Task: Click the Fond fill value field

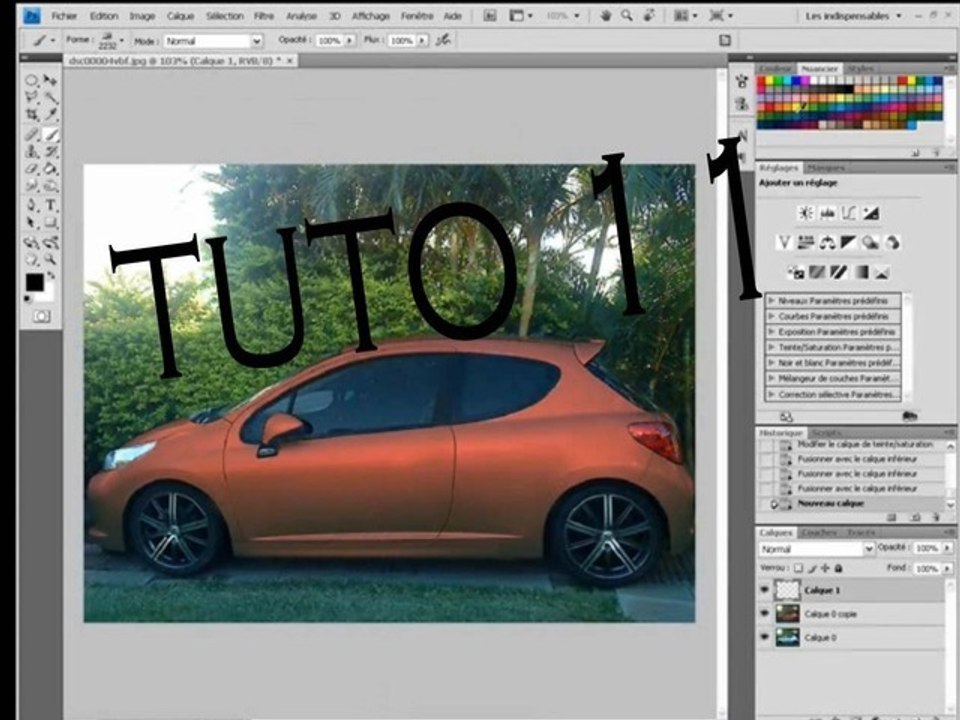Action: coord(926,569)
